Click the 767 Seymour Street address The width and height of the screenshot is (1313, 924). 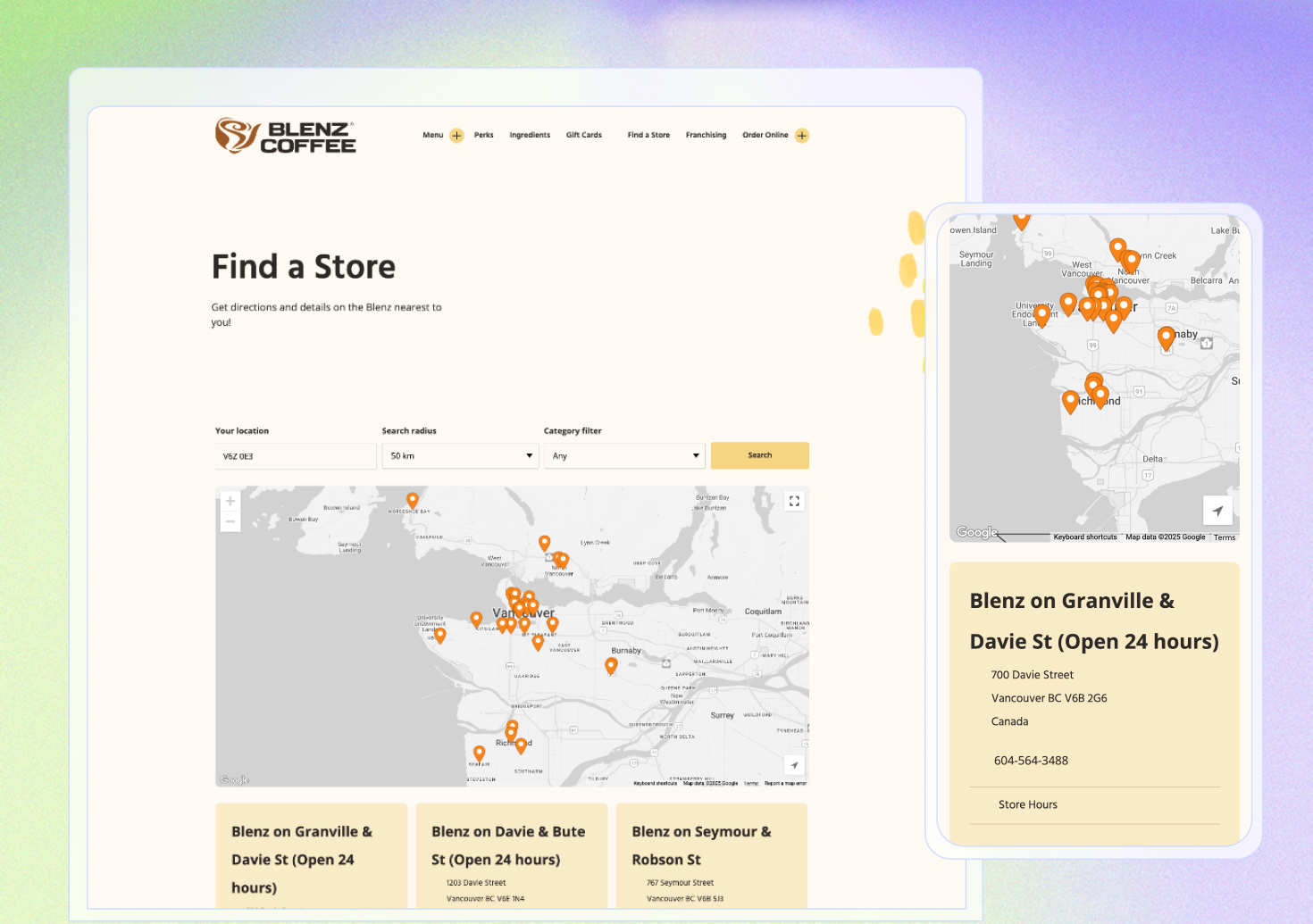click(680, 882)
